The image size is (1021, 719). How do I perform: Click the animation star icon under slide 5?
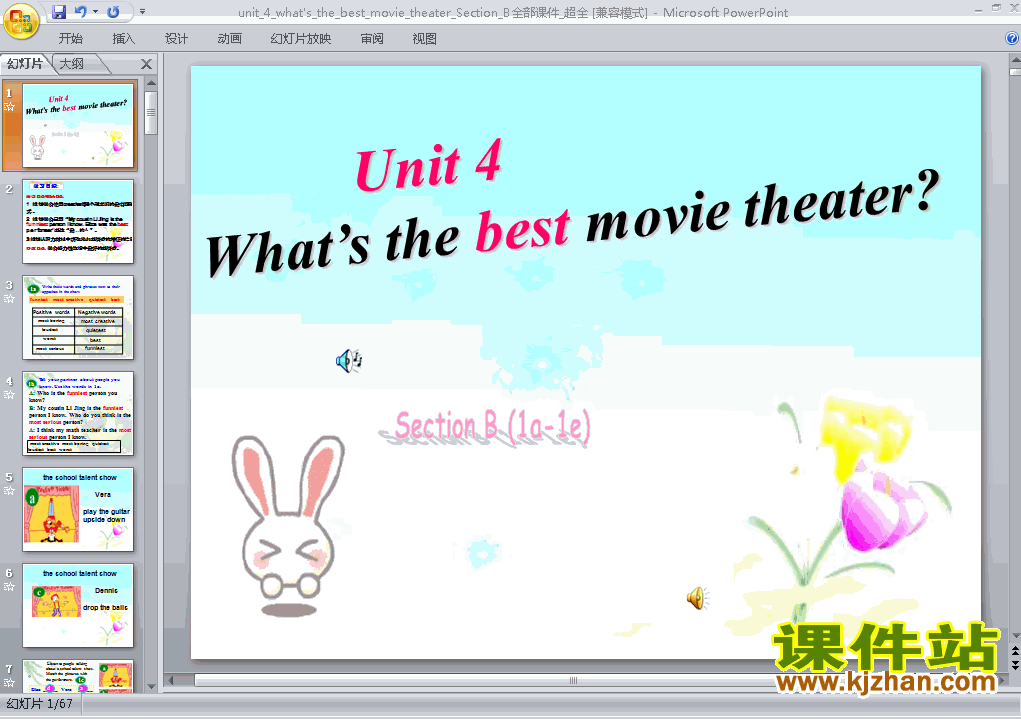coord(9,490)
